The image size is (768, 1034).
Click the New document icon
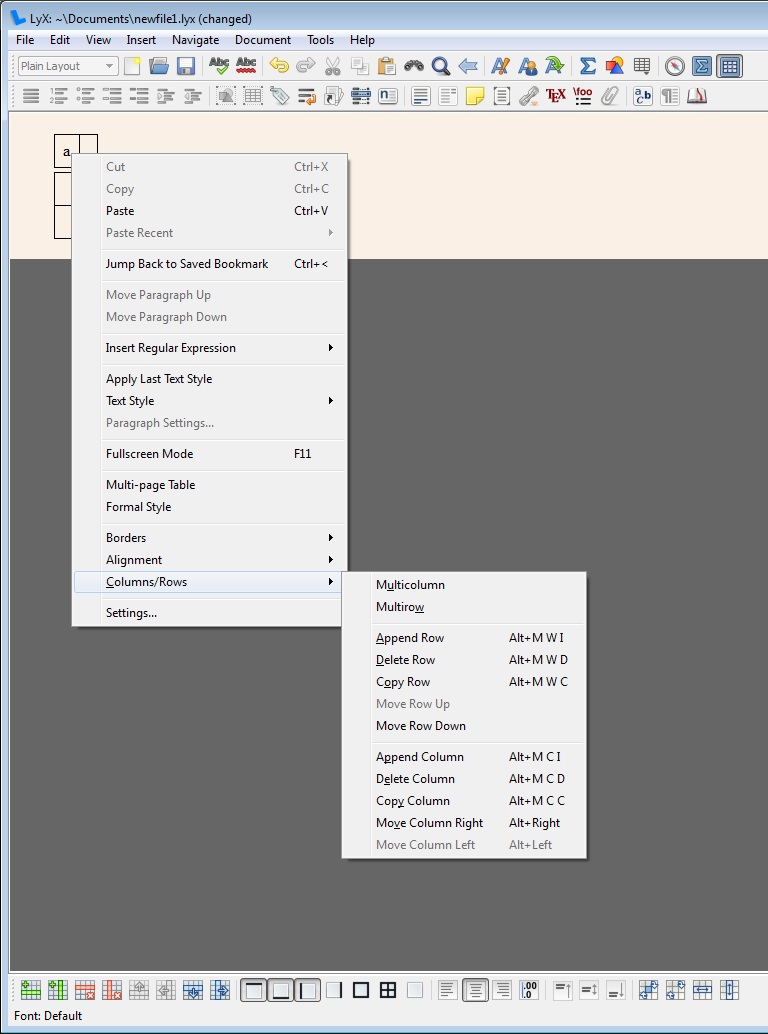pyautogui.click(x=133, y=66)
